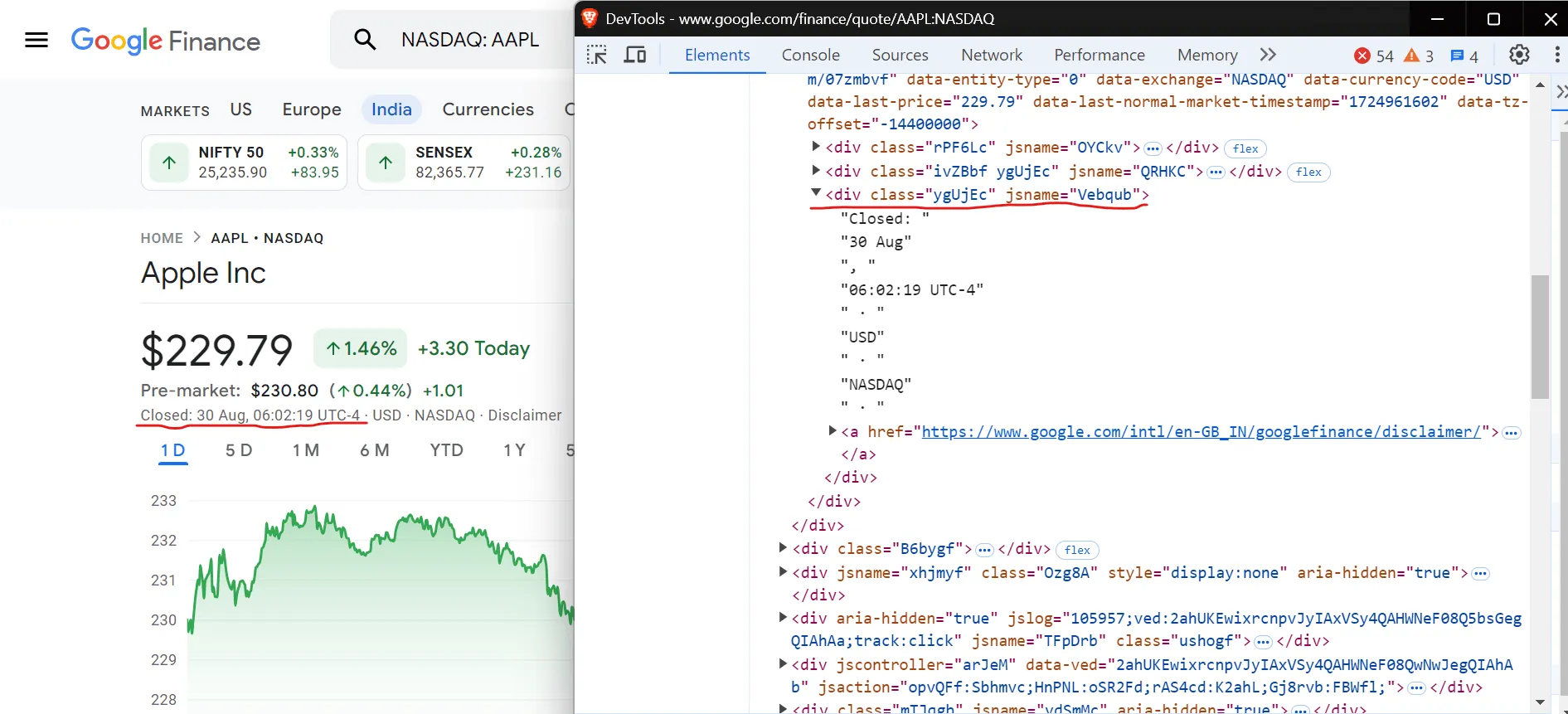Viewport: 1568px width, 714px height.
Task: Expand the xhjmyf Ozg8A div node
Action: pyautogui.click(x=783, y=571)
